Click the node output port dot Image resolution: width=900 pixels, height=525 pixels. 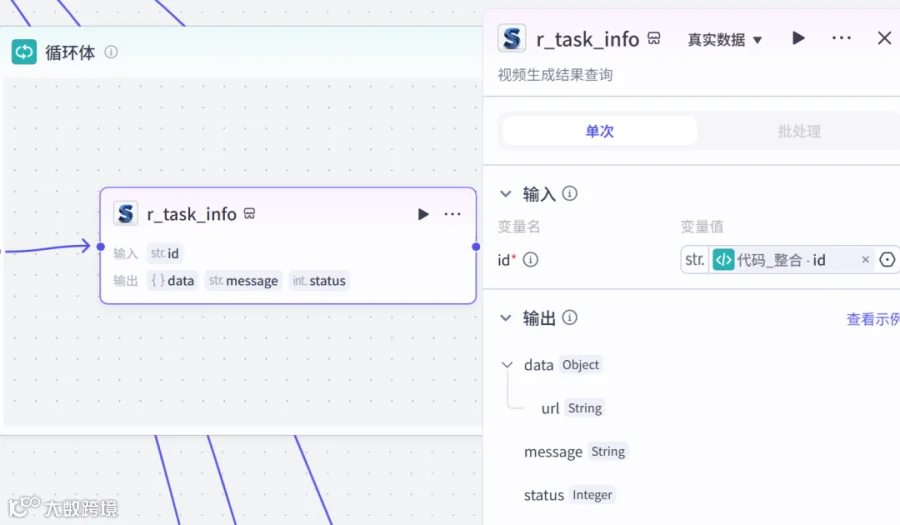[476, 247]
